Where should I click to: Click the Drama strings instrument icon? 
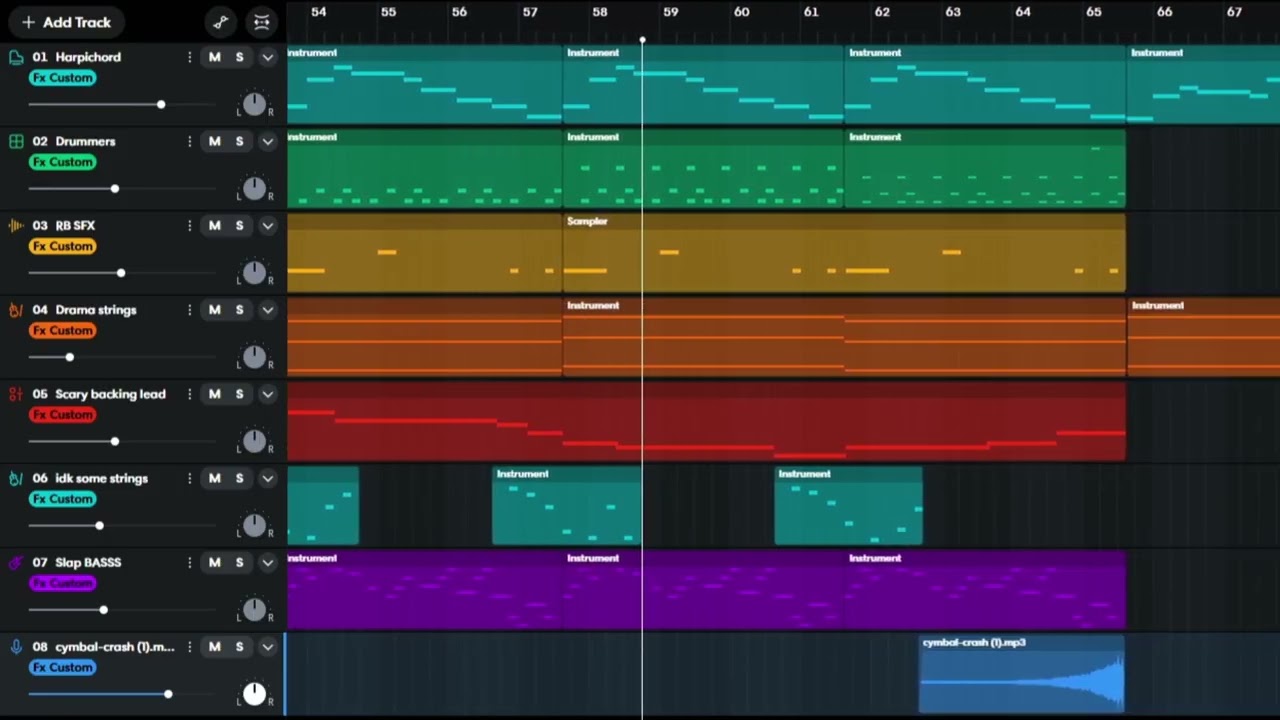16,310
